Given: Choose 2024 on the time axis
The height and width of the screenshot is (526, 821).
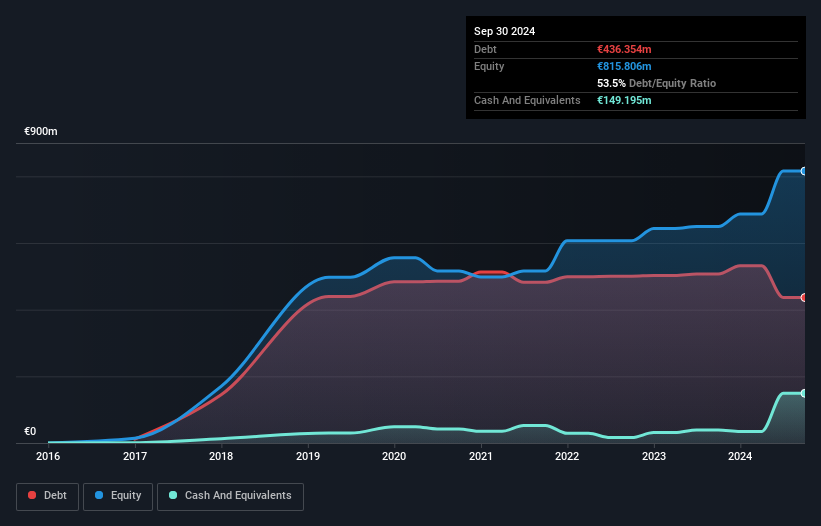Looking at the screenshot, I should (x=740, y=456).
